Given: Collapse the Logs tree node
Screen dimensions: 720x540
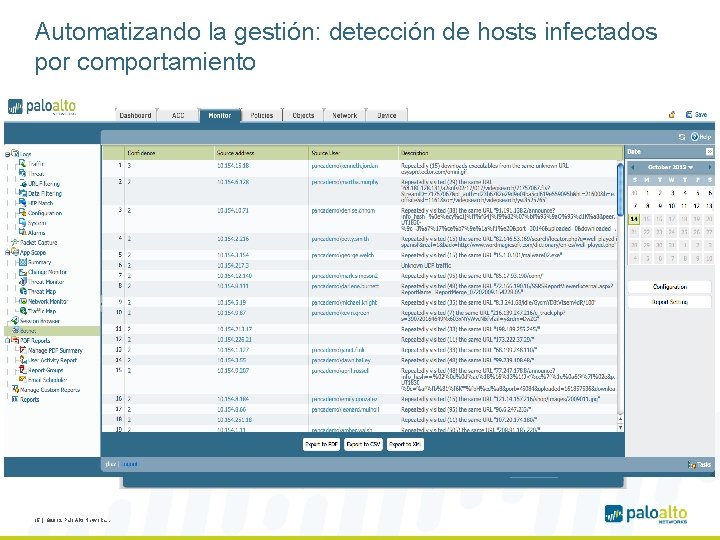Looking at the screenshot, I should [x=7, y=154].
